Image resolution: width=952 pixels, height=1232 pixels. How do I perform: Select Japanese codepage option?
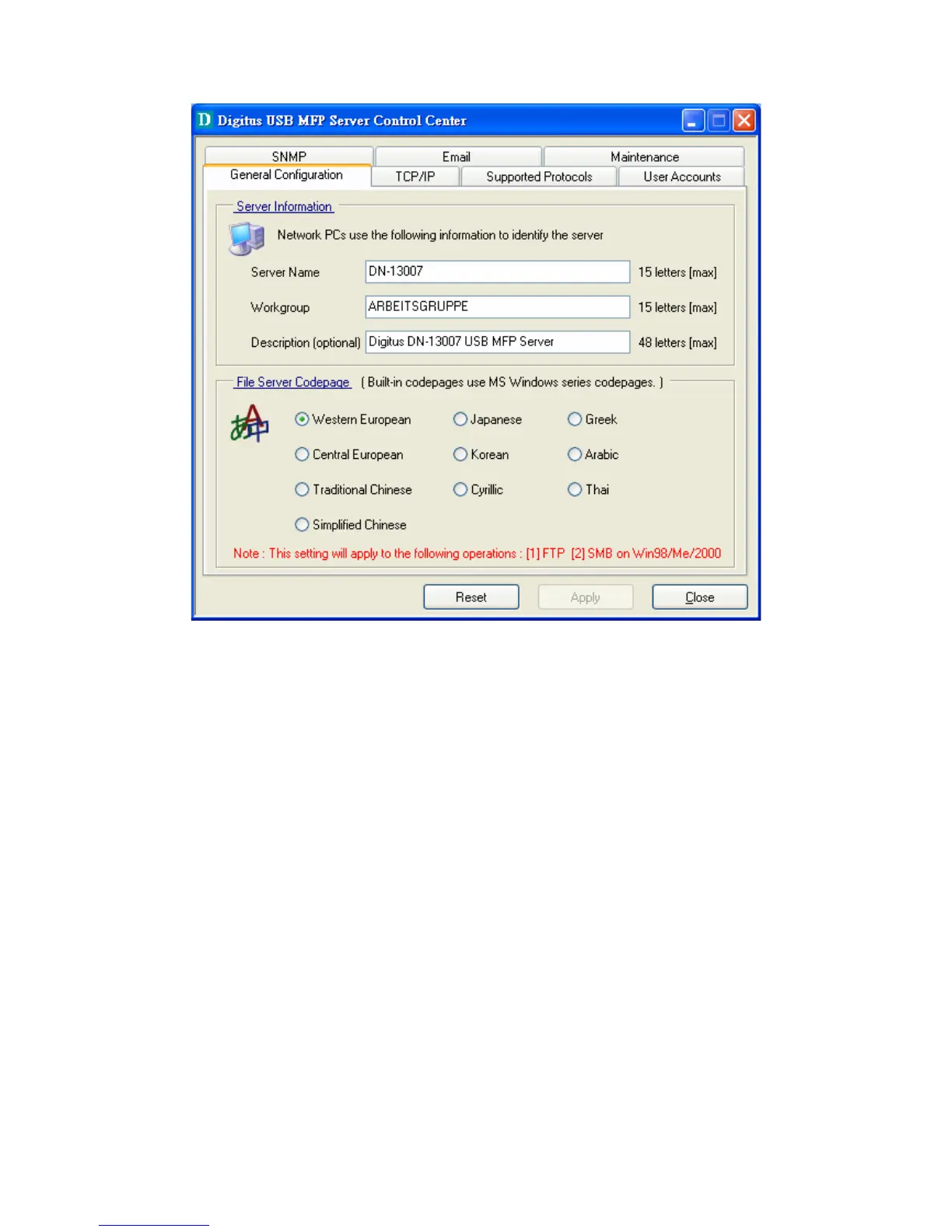tap(488, 419)
